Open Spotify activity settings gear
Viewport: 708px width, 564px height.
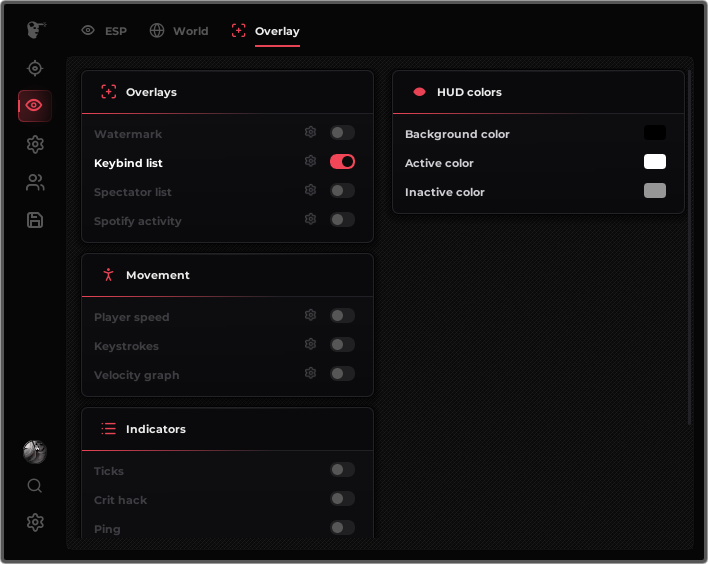click(310, 219)
